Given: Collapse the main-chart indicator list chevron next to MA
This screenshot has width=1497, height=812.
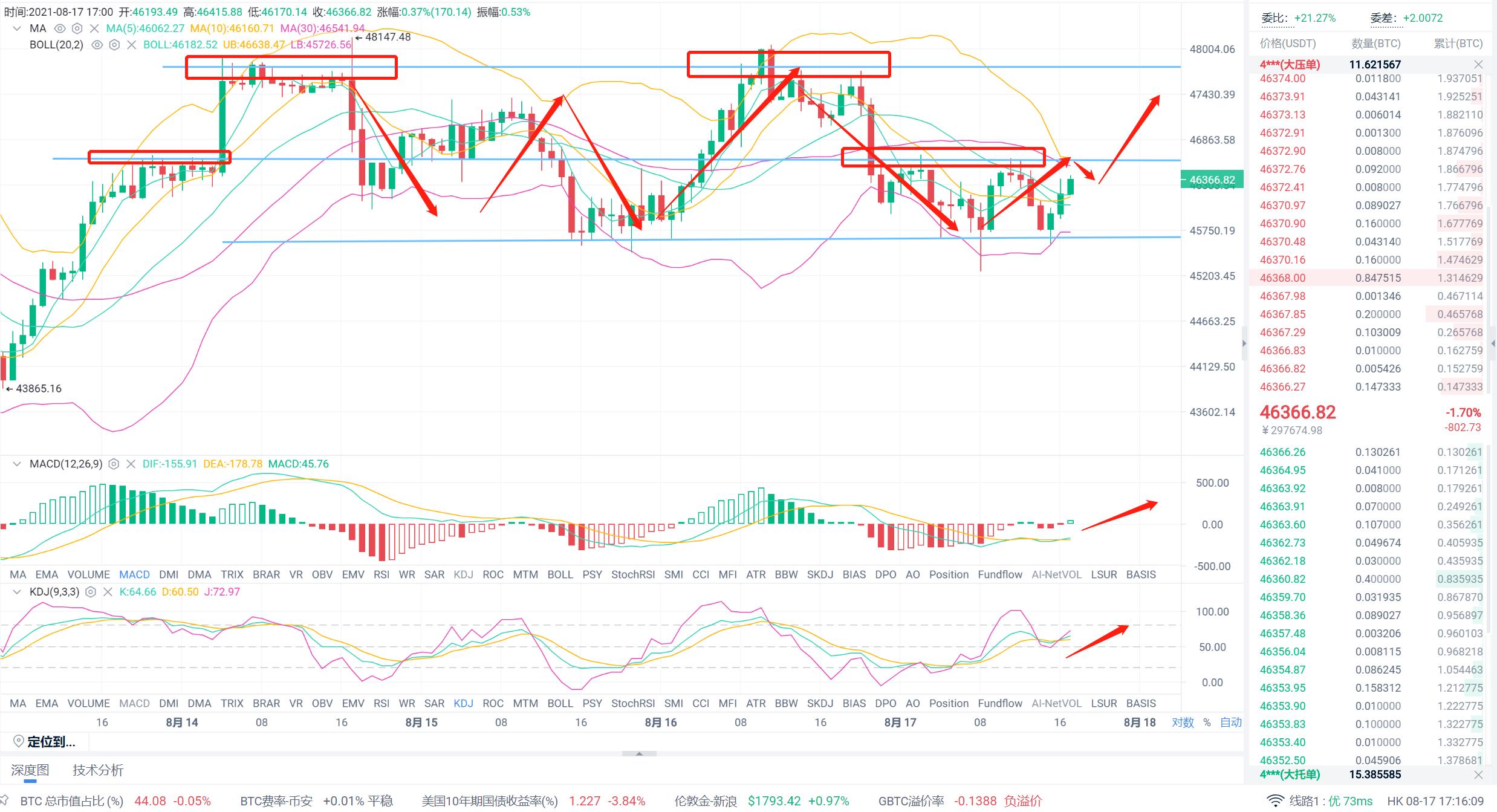Looking at the screenshot, I should 16,28.
